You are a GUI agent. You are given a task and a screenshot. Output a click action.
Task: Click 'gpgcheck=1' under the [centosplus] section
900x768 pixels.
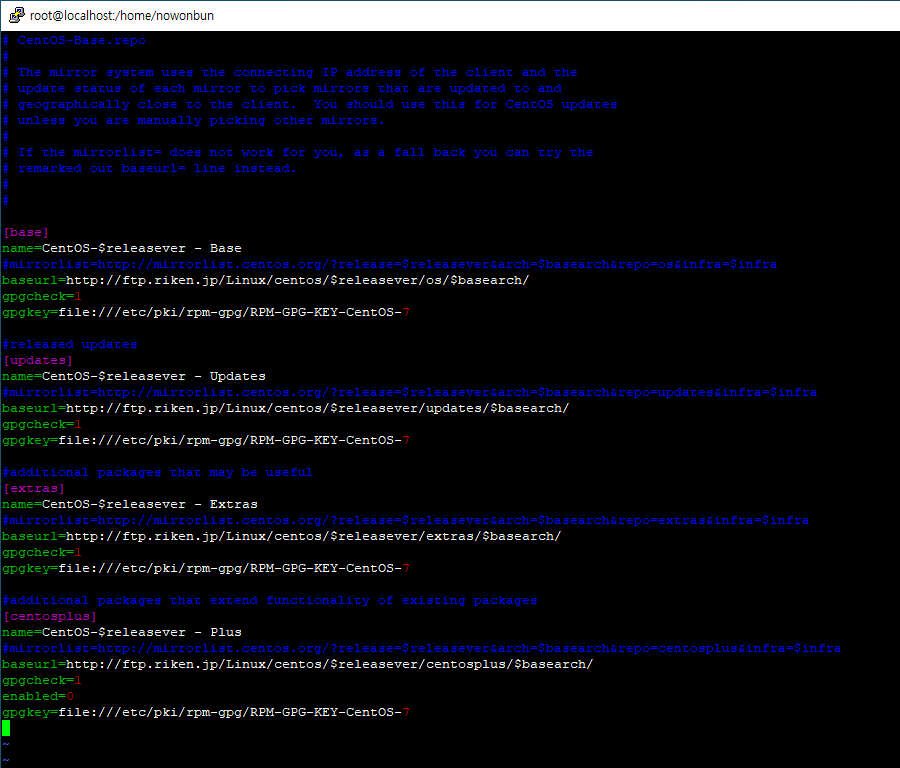tap(42, 681)
